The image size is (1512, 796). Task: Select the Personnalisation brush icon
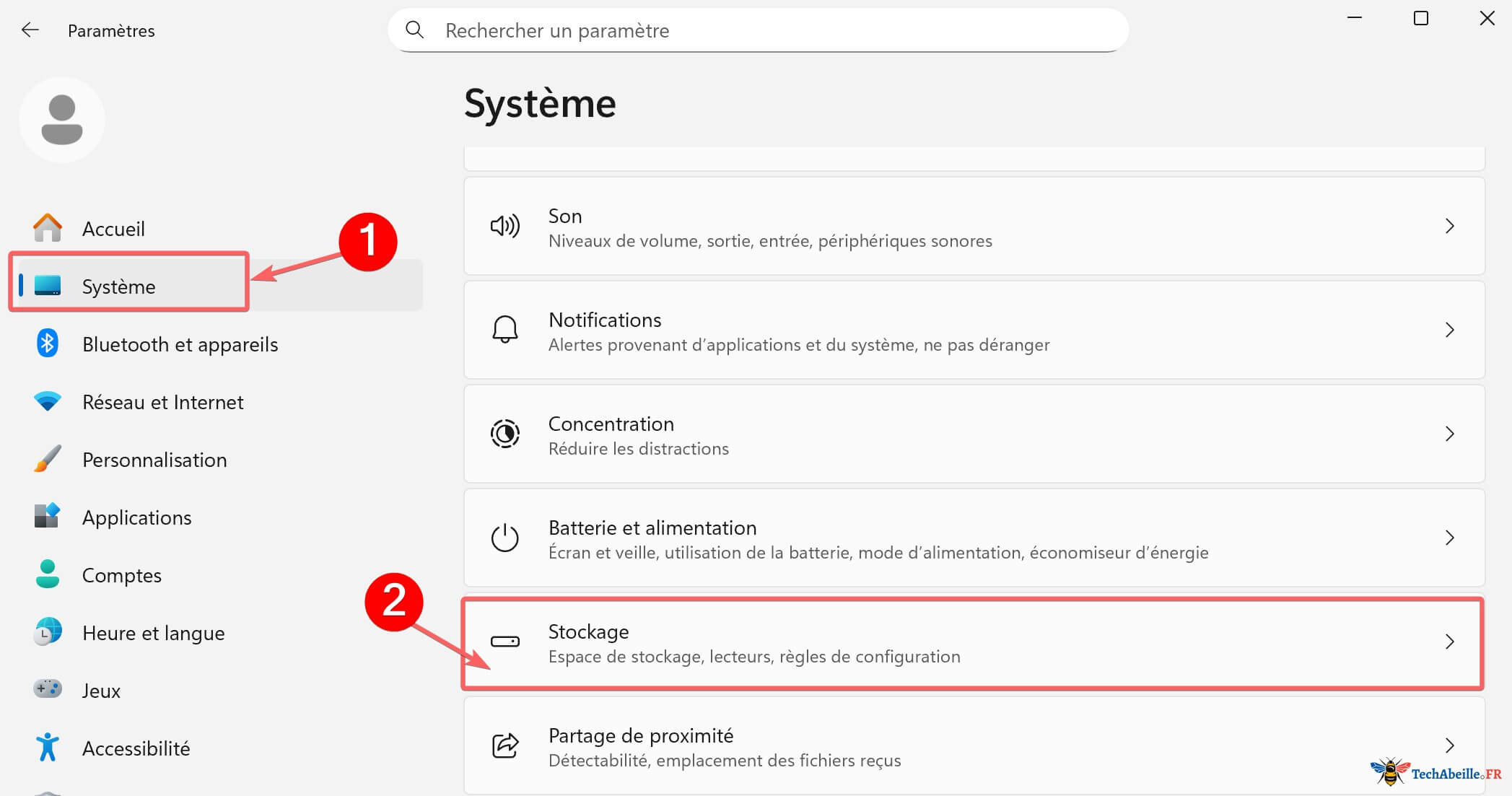tap(47, 460)
